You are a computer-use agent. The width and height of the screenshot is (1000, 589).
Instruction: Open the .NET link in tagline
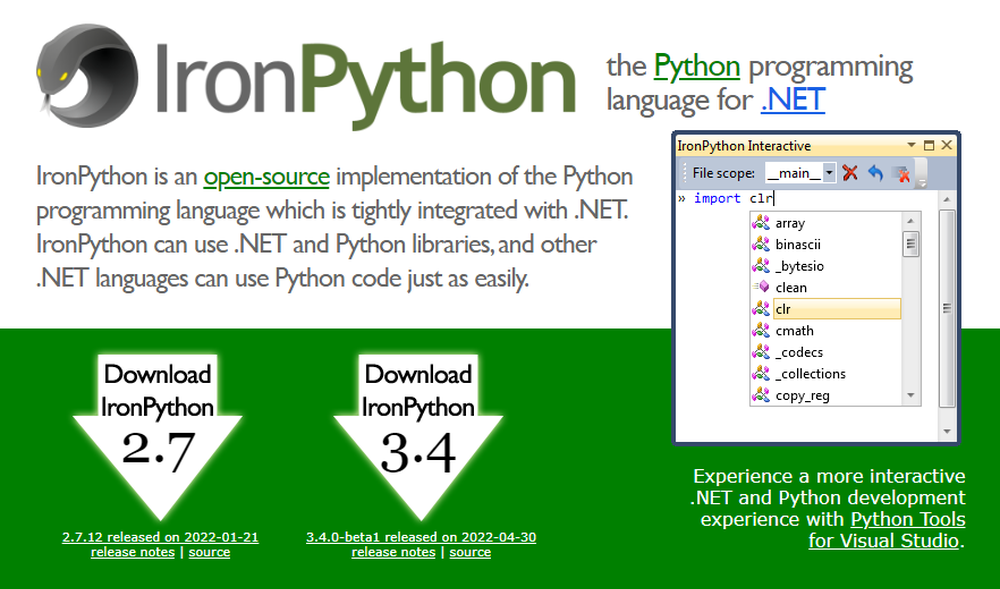pos(793,100)
